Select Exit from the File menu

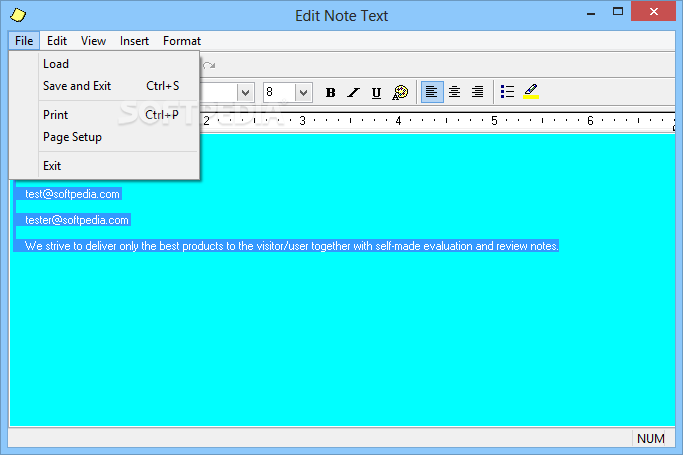(105, 166)
